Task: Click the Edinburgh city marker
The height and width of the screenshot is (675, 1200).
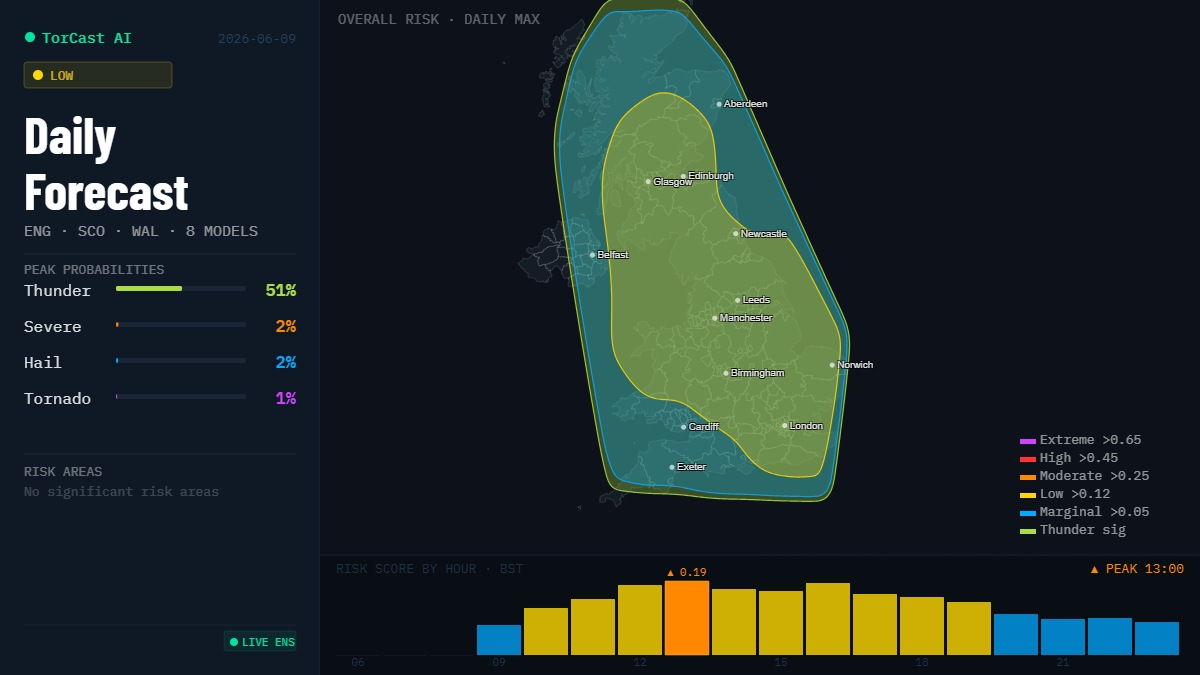Action: 684,176
